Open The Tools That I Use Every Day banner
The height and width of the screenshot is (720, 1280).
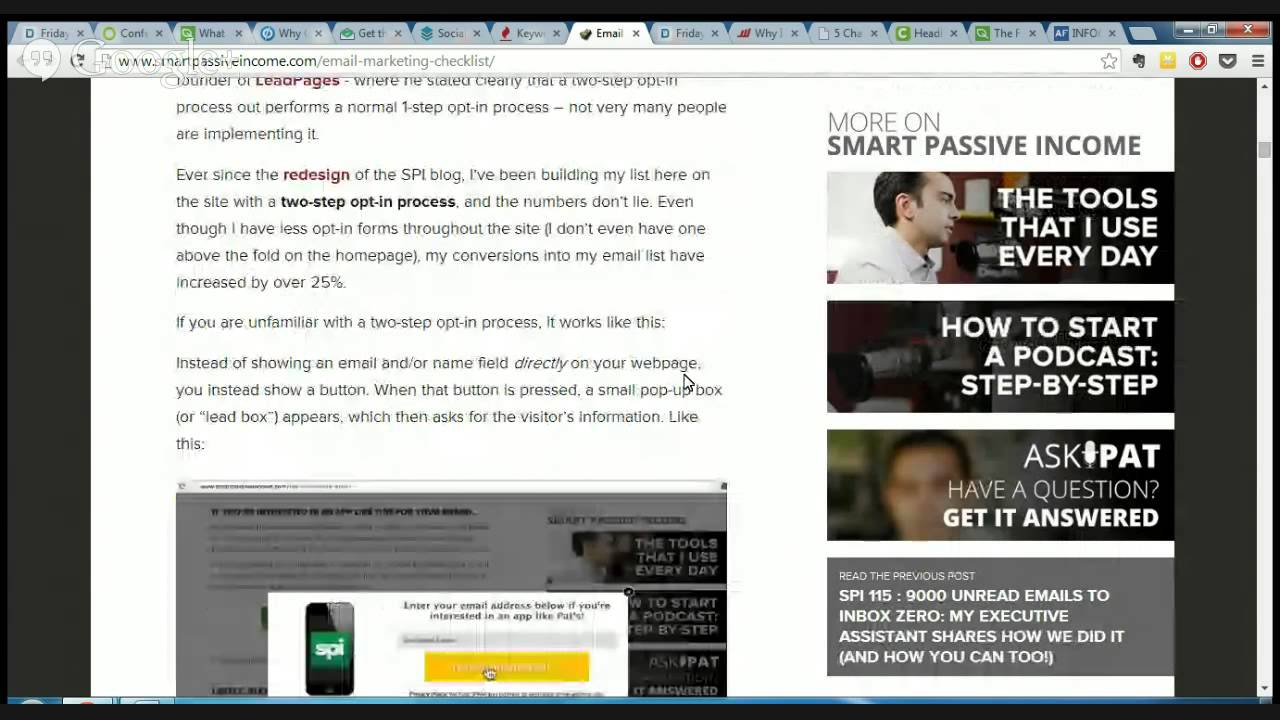tap(1000, 227)
